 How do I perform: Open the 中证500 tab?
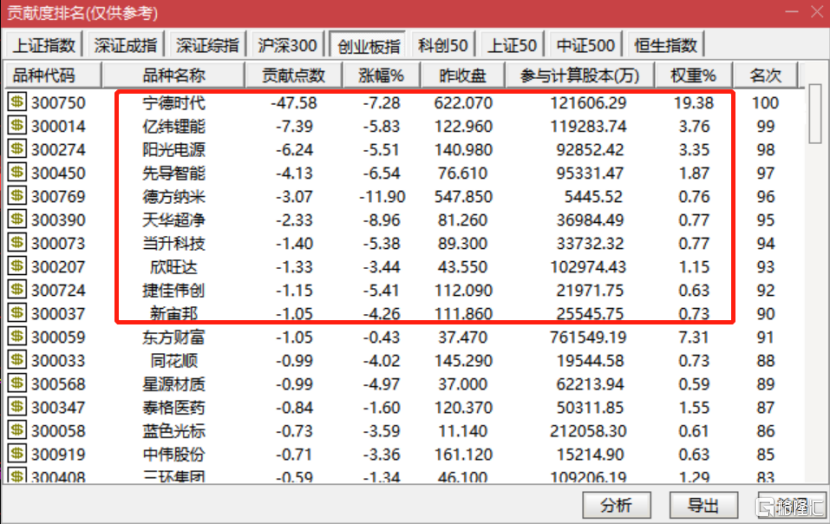coord(585,46)
